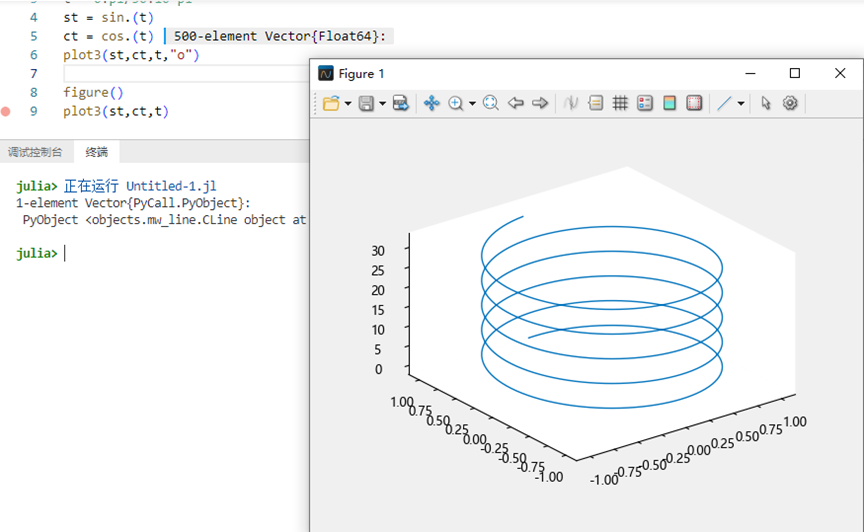Open figure settings with the gear icon
This screenshot has width=864, height=532.
pos(790,103)
